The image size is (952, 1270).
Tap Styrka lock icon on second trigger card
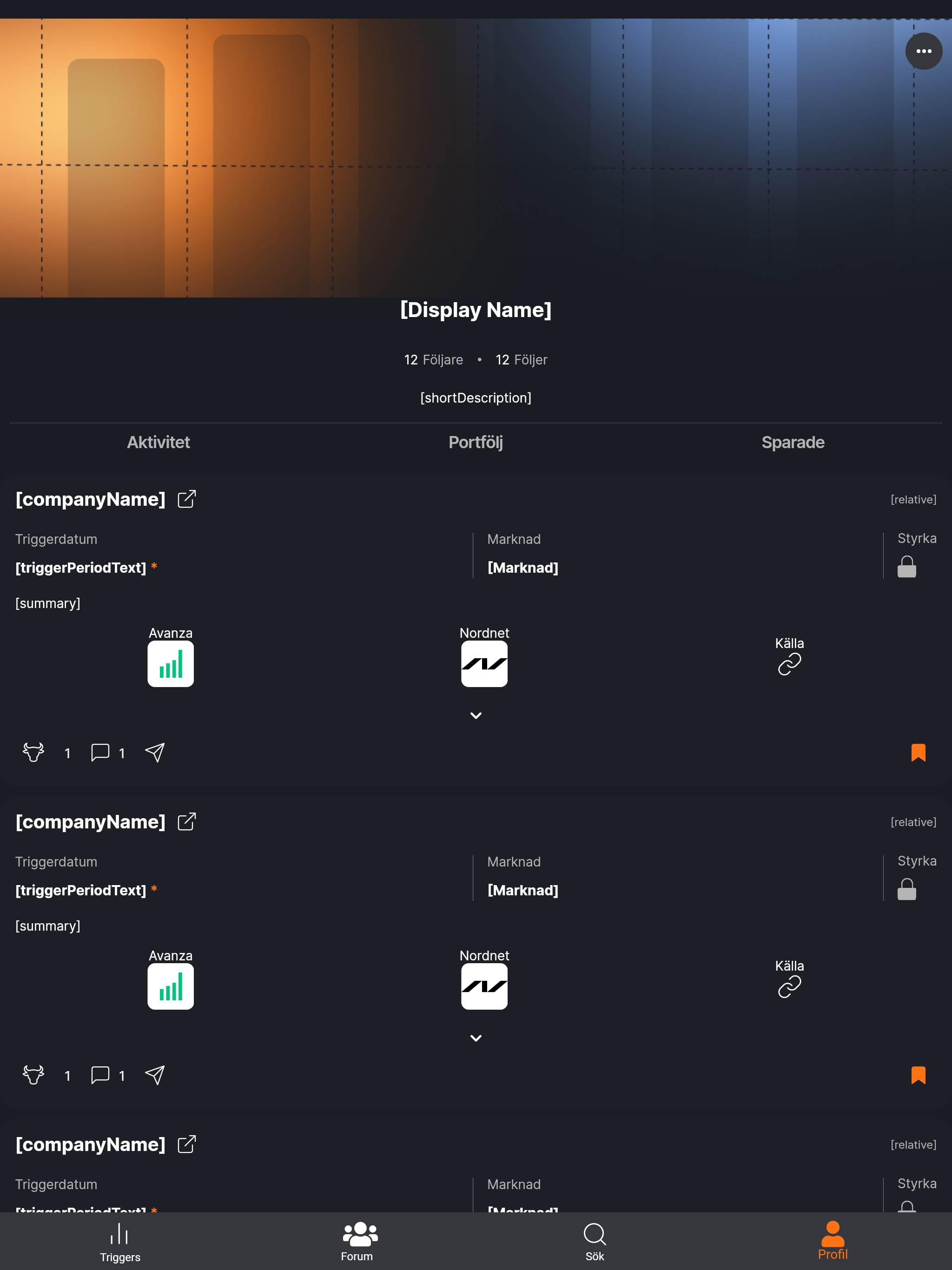pyautogui.click(x=906, y=889)
